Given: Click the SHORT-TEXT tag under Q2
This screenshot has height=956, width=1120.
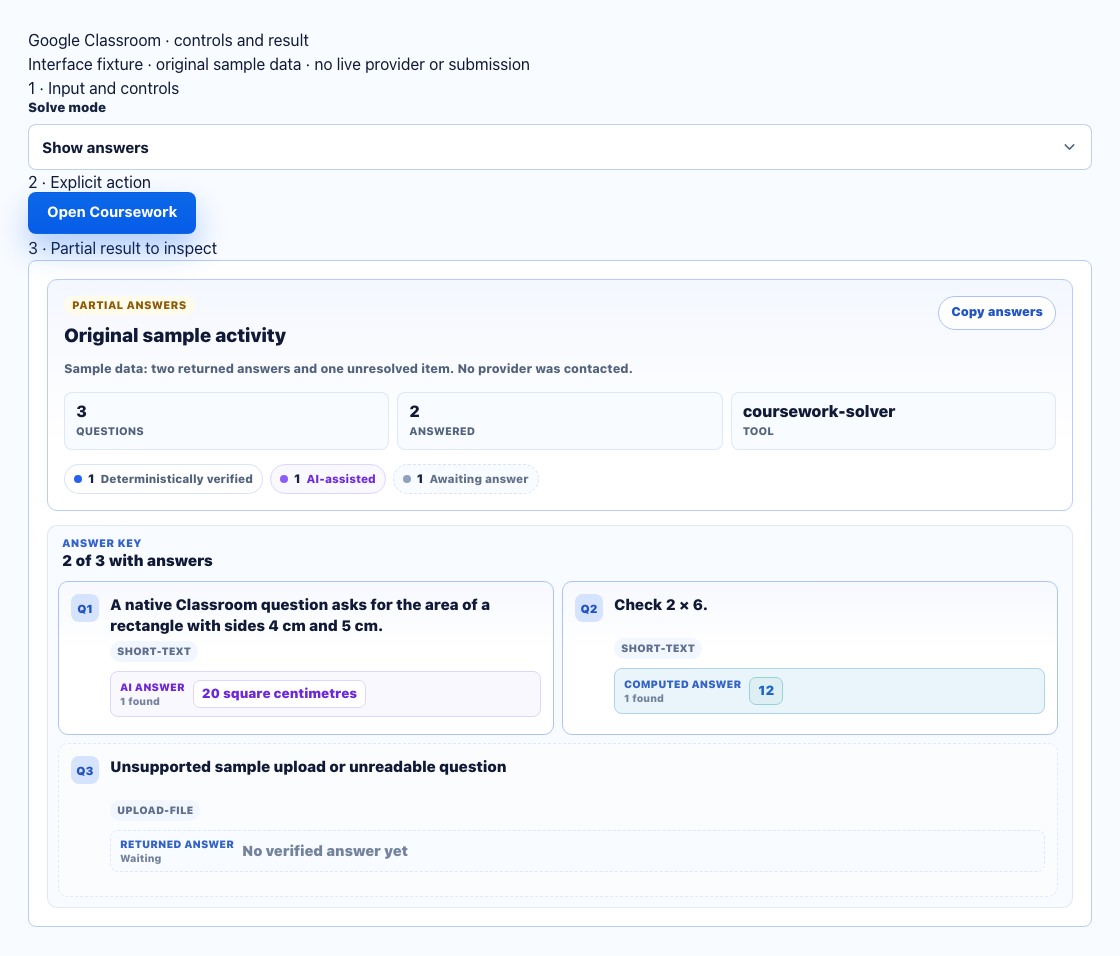Looking at the screenshot, I should [658, 649].
